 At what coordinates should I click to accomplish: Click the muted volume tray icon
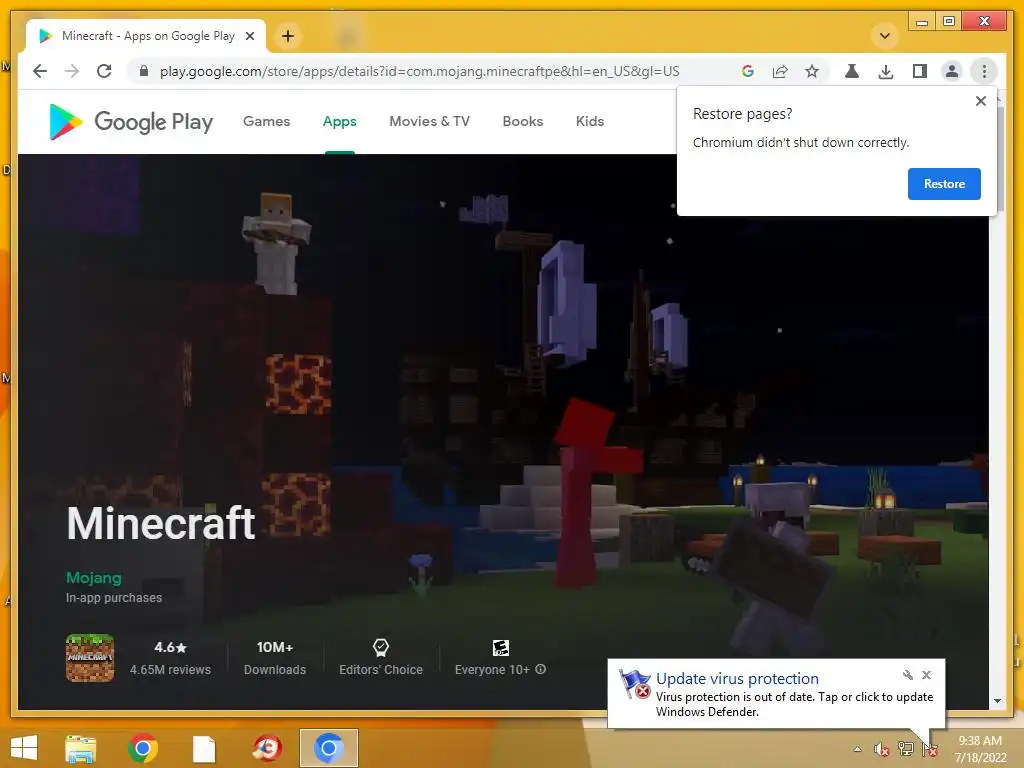tap(882, 749)
